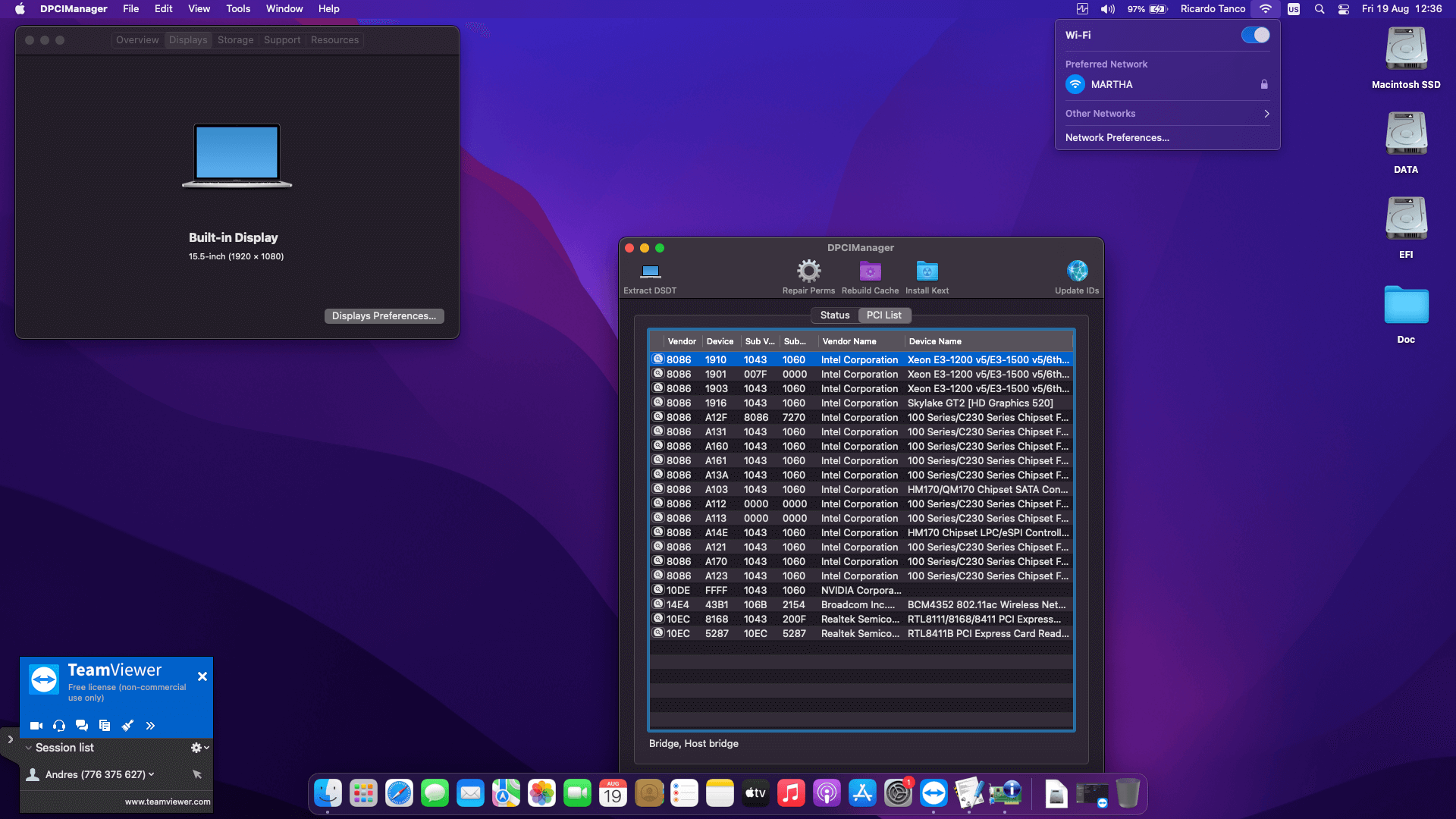The image size is (1456, 819).
Task: Click the Displays Preferences button
Action: coord(384,315)
